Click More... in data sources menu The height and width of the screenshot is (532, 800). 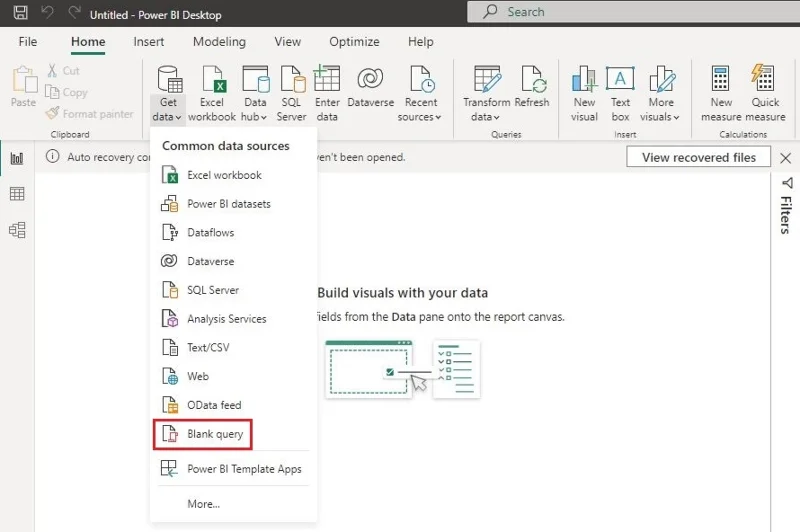pos(234,504)
